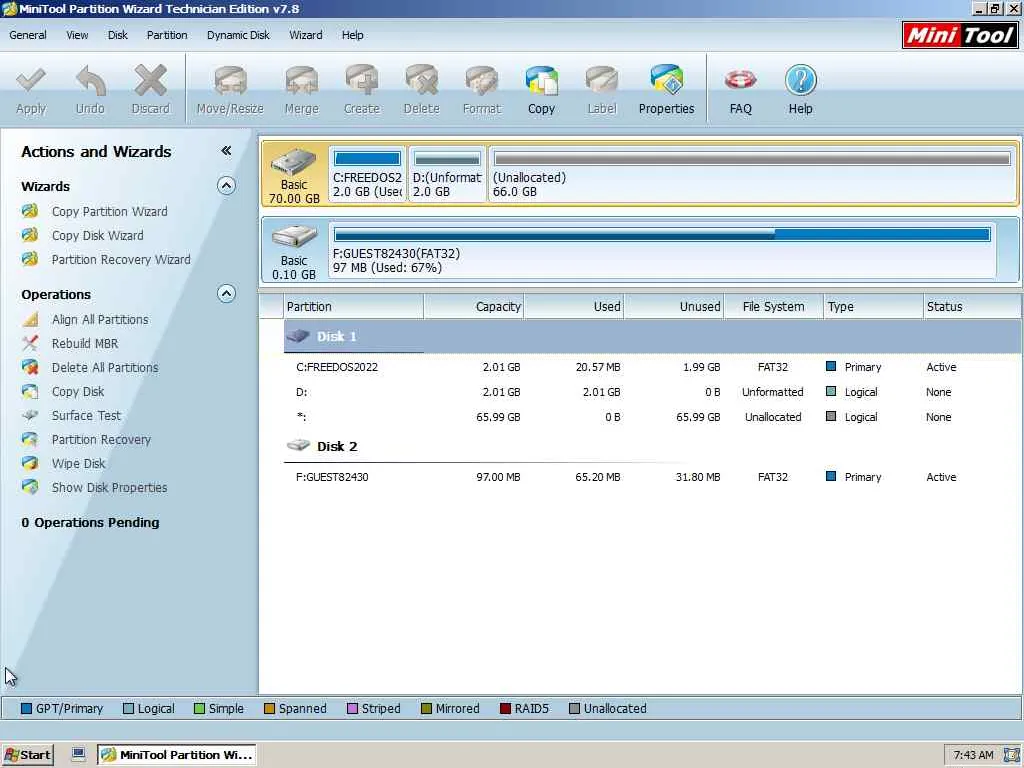This screenshot has width=1024, height=768.
Task: Open the Help menu
Action: (353, 35)
